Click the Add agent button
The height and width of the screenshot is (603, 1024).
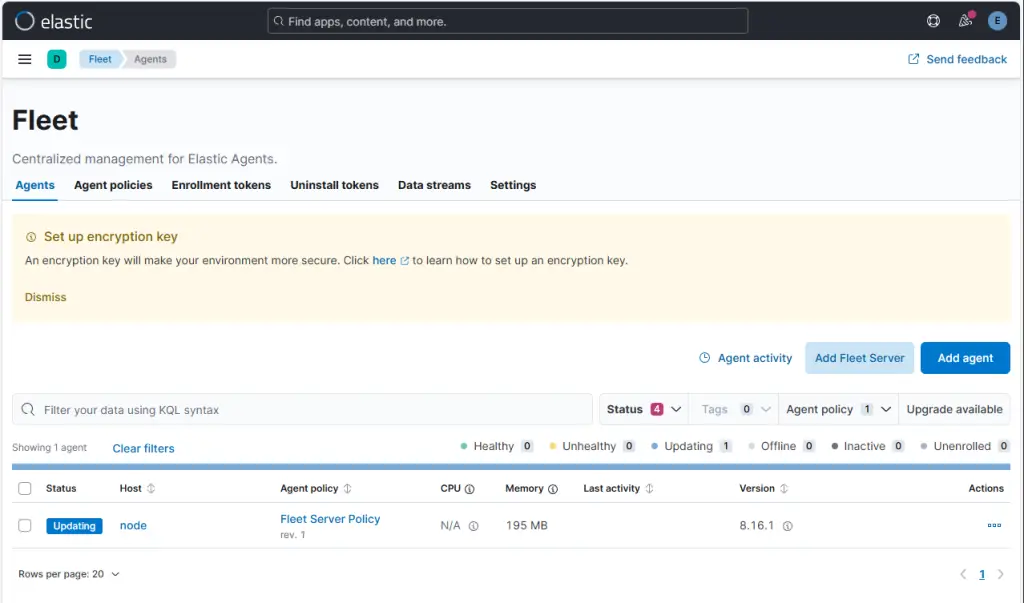(x=965, y=358)
